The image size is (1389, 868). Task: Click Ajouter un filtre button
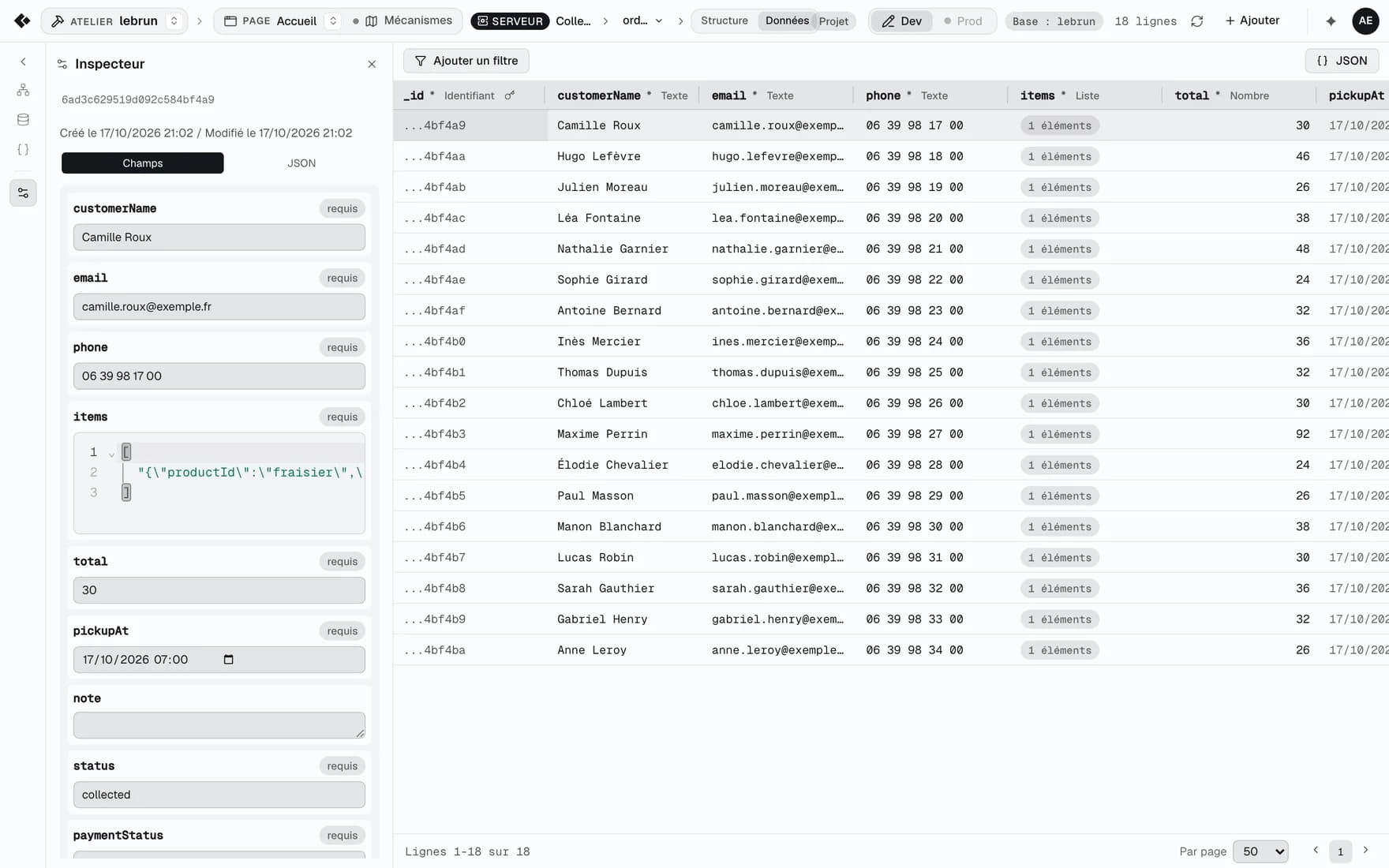(x=466, y=61)
